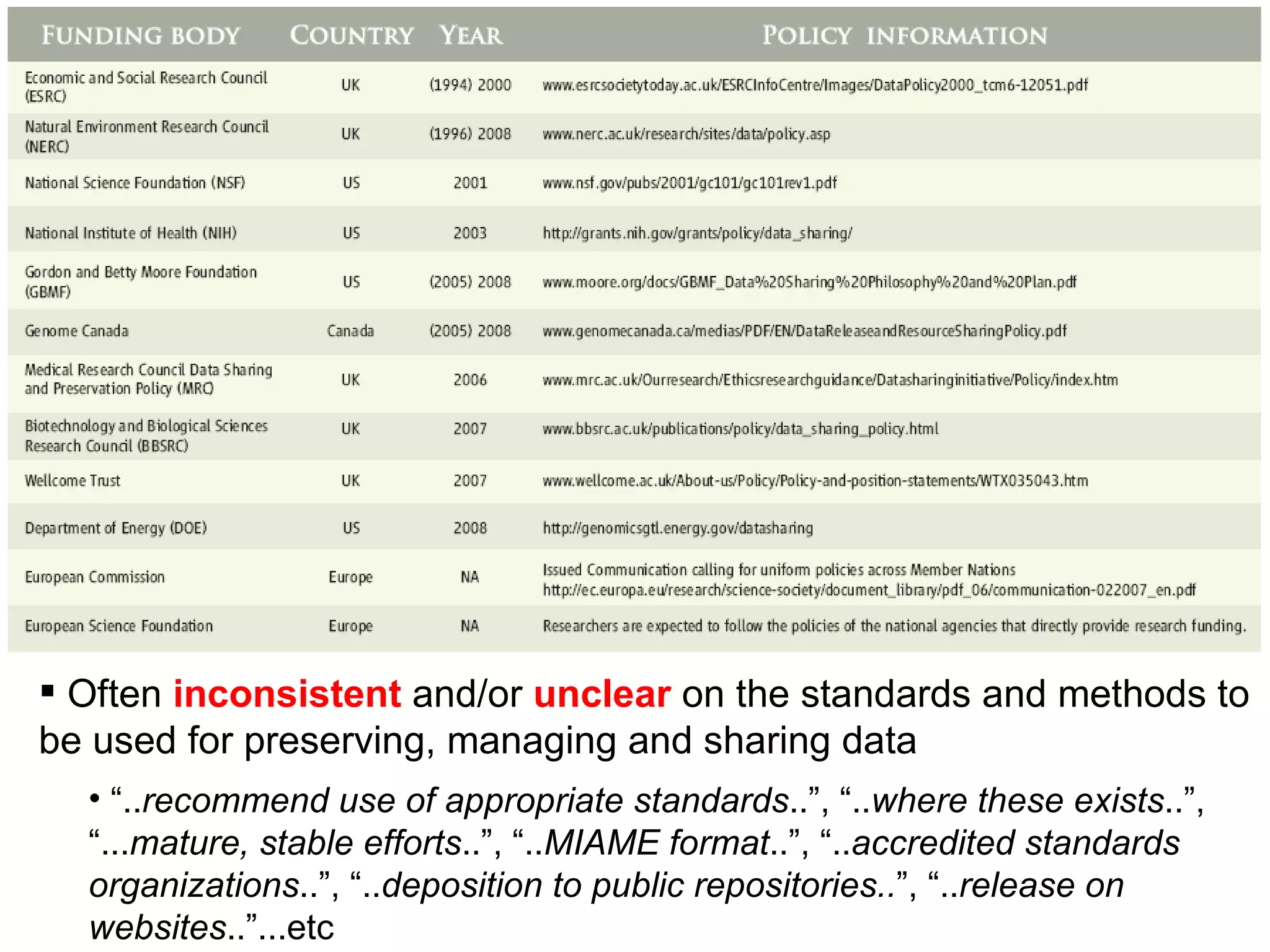The height and width of the screenshot is (952, 1270).
Task: Select Natural Environment Research Council (NERC) cell
Action: tap(147, 136)
